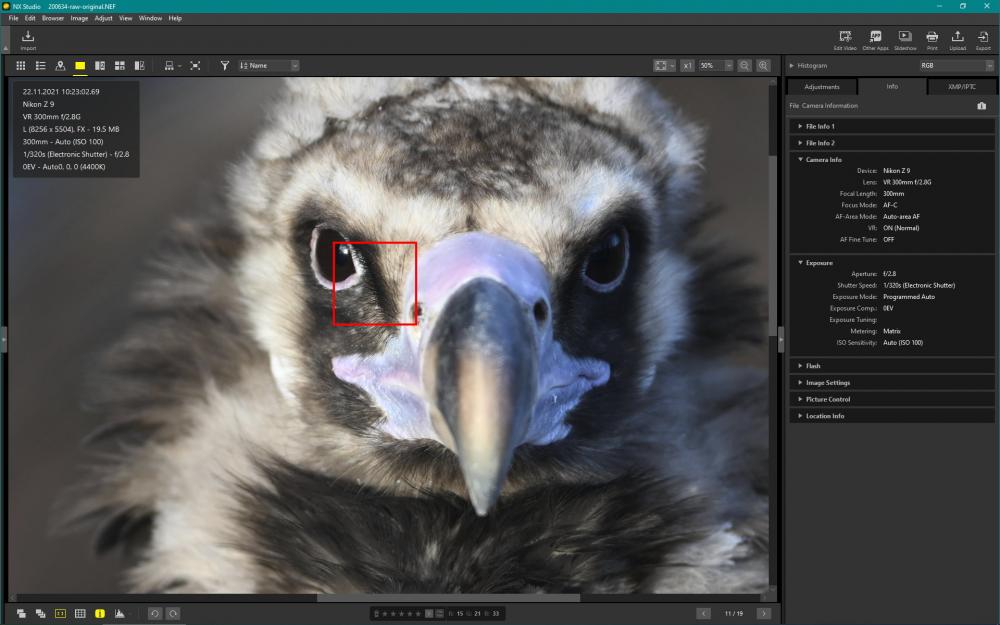Start the Slideshow
Viewport: 1000px width, 625px height.
point(905,40)
